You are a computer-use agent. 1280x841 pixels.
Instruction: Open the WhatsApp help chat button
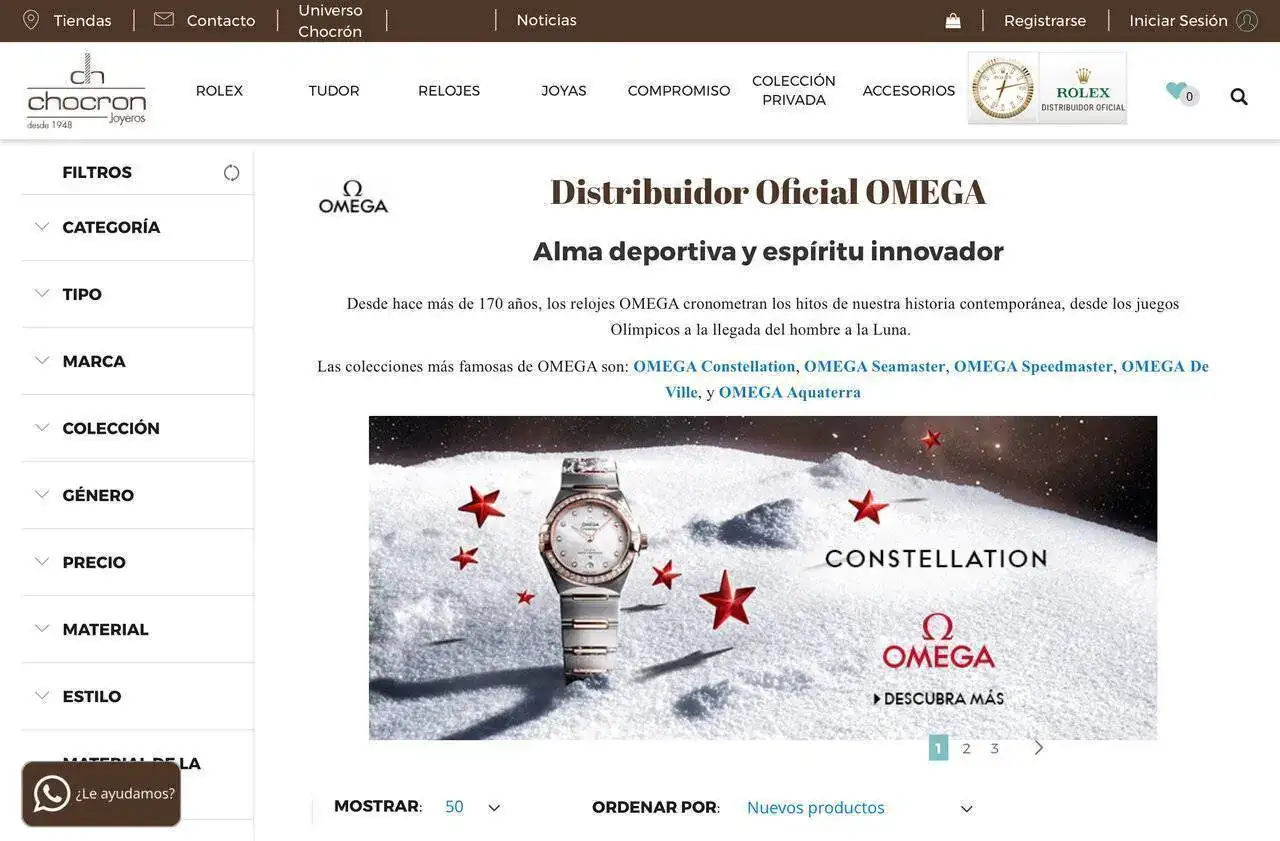(x=101, y=794)
